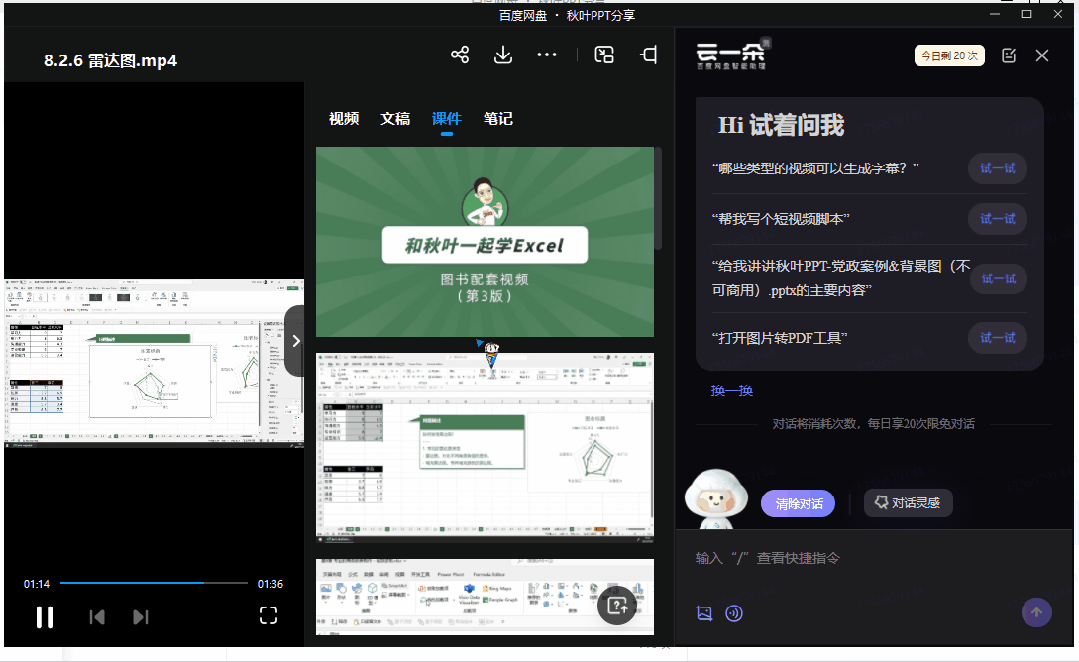Download the video with the download icon

[x=503, y=55]
